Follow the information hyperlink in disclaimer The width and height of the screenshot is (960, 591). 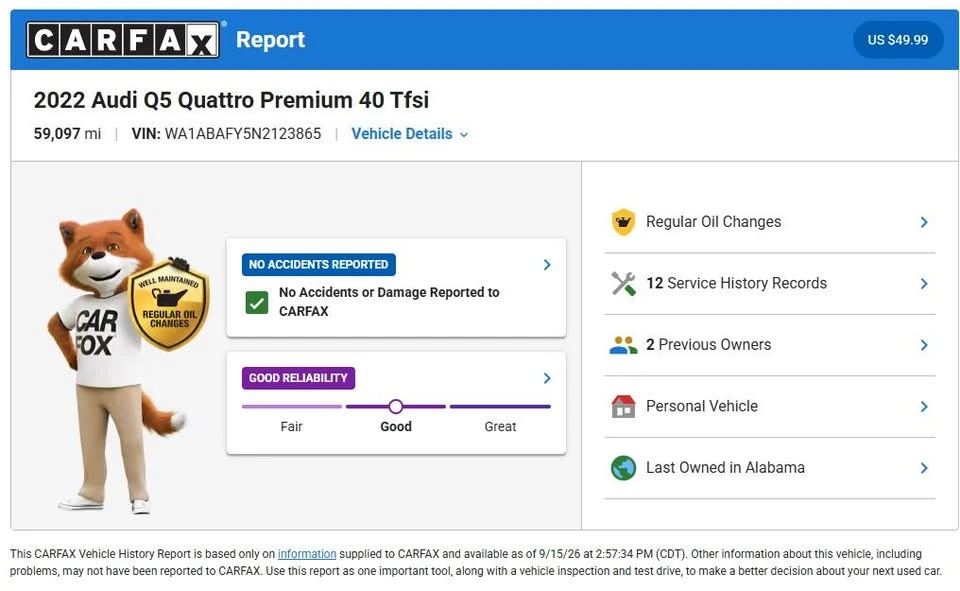tap(307, 554)
